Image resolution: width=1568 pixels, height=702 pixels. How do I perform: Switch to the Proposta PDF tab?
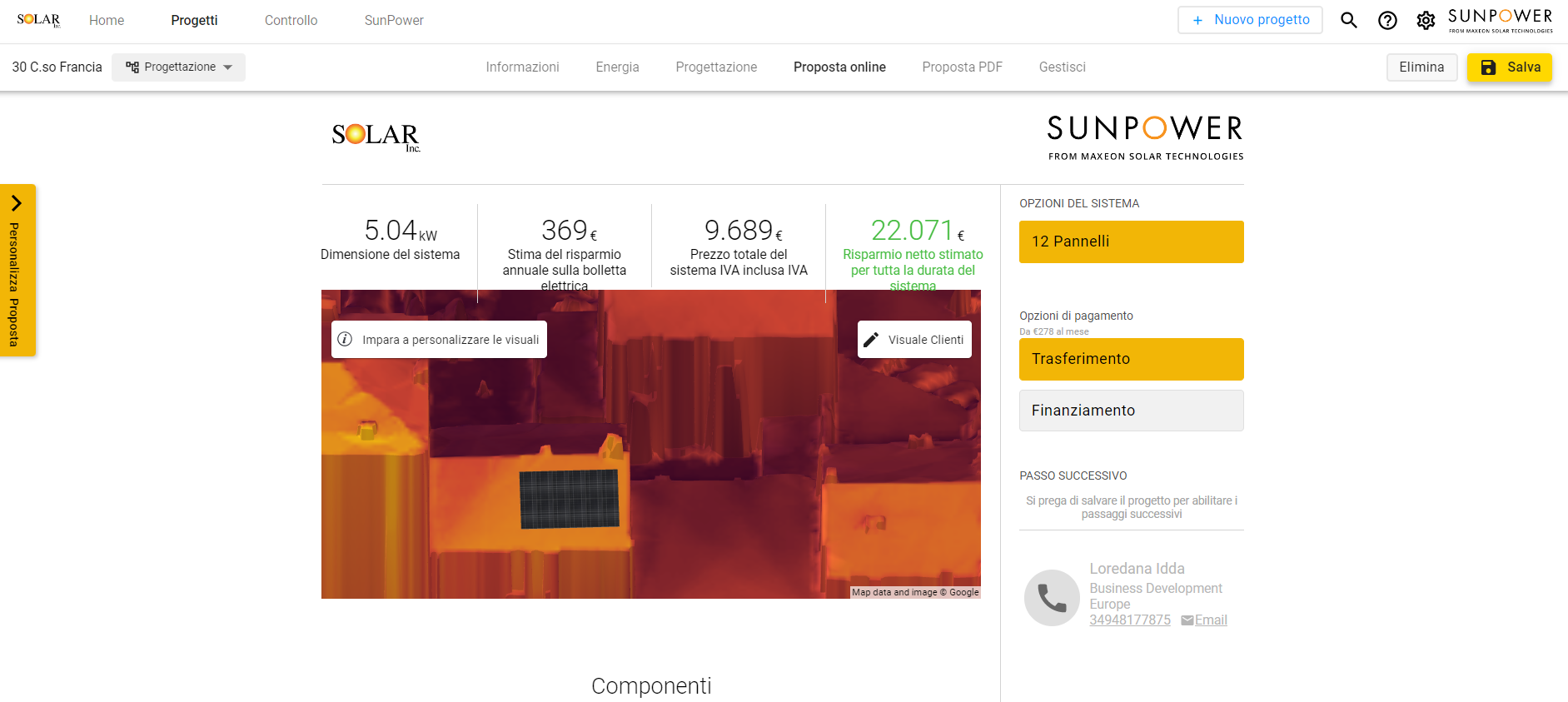962,67
